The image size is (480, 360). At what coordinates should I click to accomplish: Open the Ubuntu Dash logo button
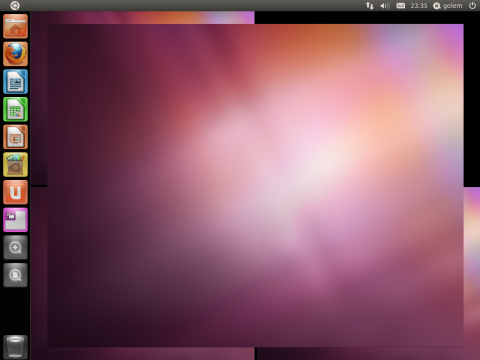tap(15, 5)
